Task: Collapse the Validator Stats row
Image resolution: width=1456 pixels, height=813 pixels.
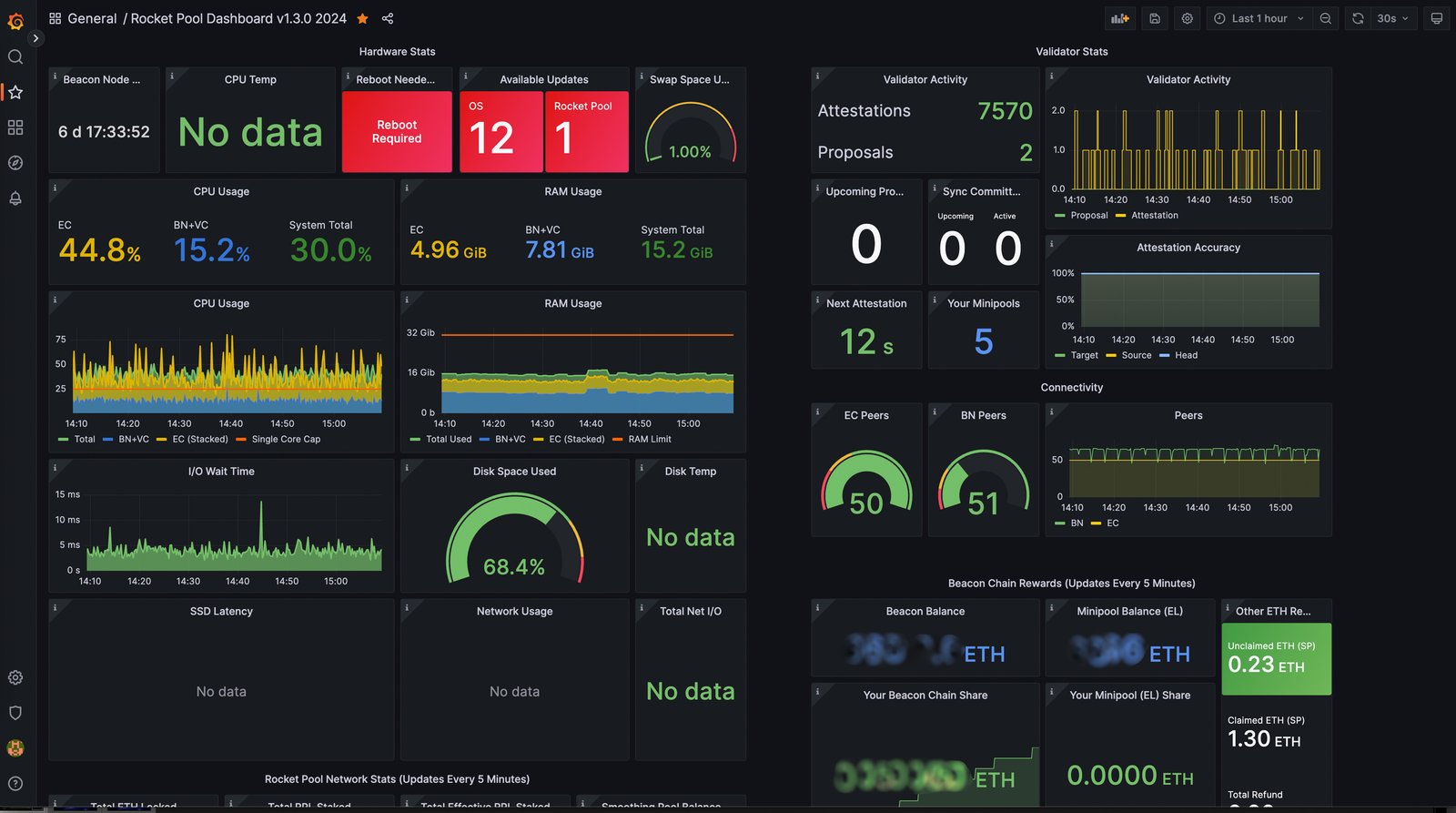Action: [1072, 52]
